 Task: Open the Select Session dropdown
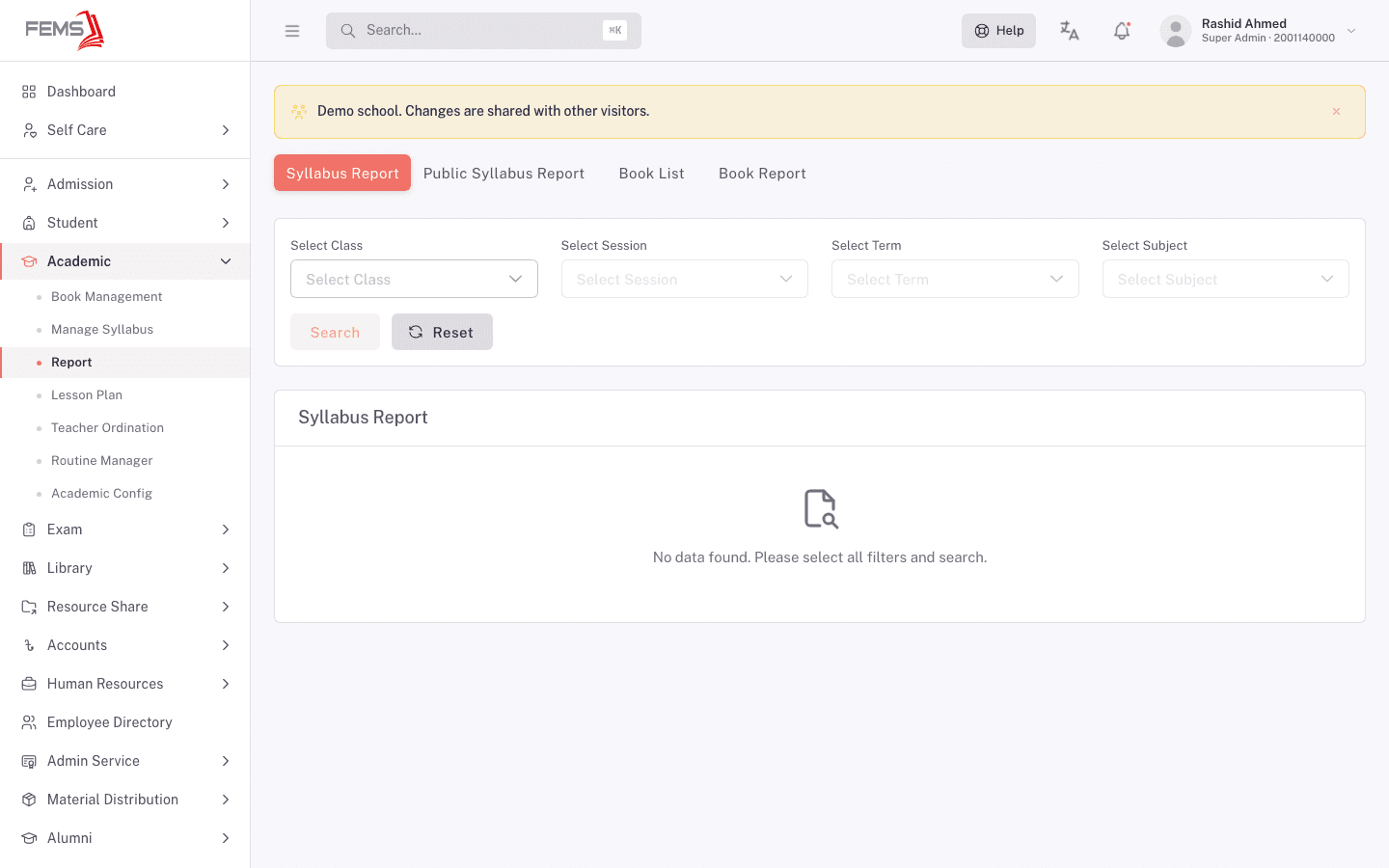pyautogui.click(x=685, y=279)
